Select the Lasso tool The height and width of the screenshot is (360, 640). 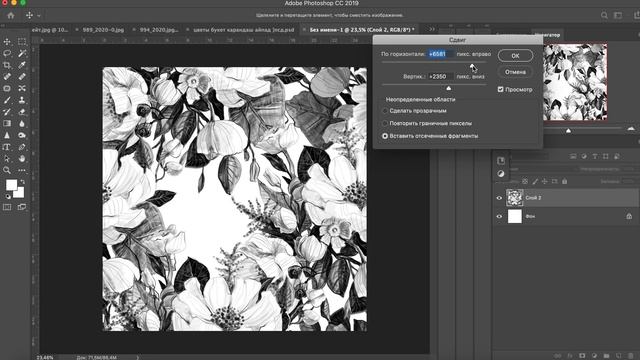[x=7, y=53]
